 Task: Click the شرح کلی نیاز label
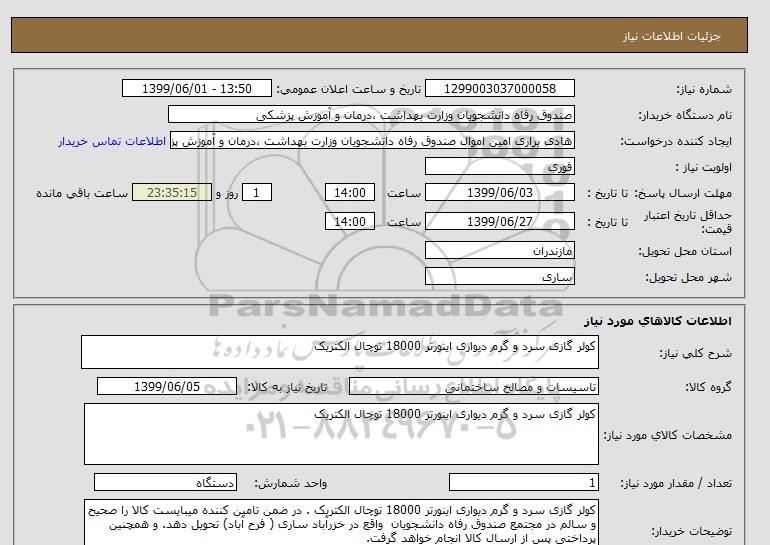pyautogui.click(x=695, y=353)
